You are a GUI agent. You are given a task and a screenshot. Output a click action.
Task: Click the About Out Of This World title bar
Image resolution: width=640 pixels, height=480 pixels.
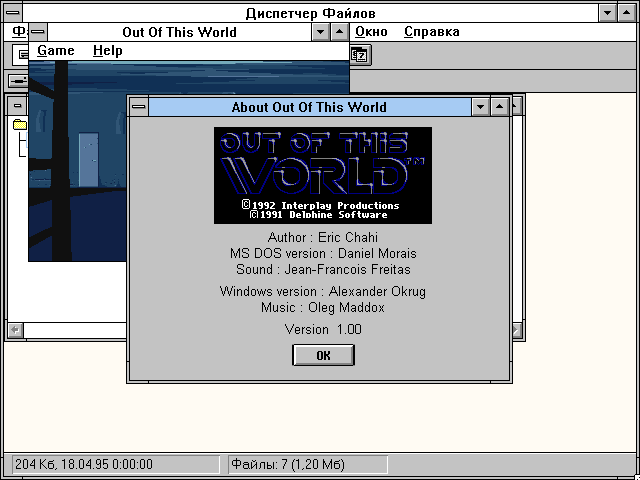[309, 107]
